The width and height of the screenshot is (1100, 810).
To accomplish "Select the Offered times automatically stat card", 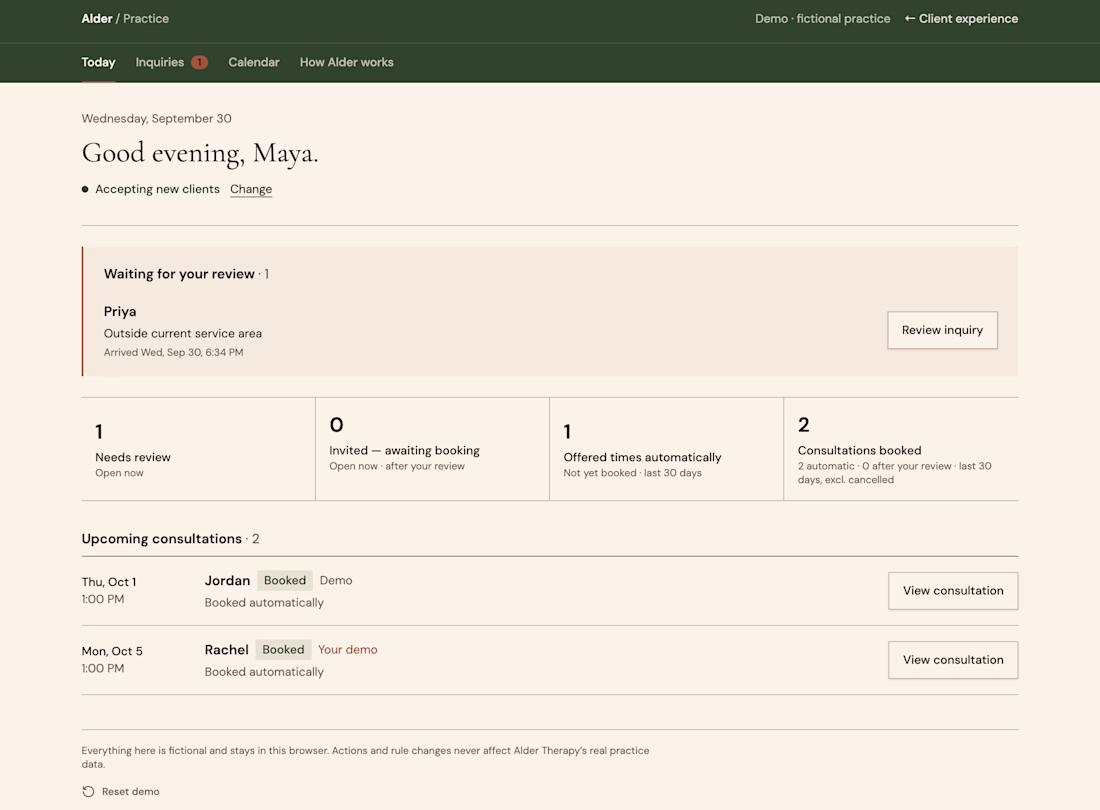I will tap(666, 449).
